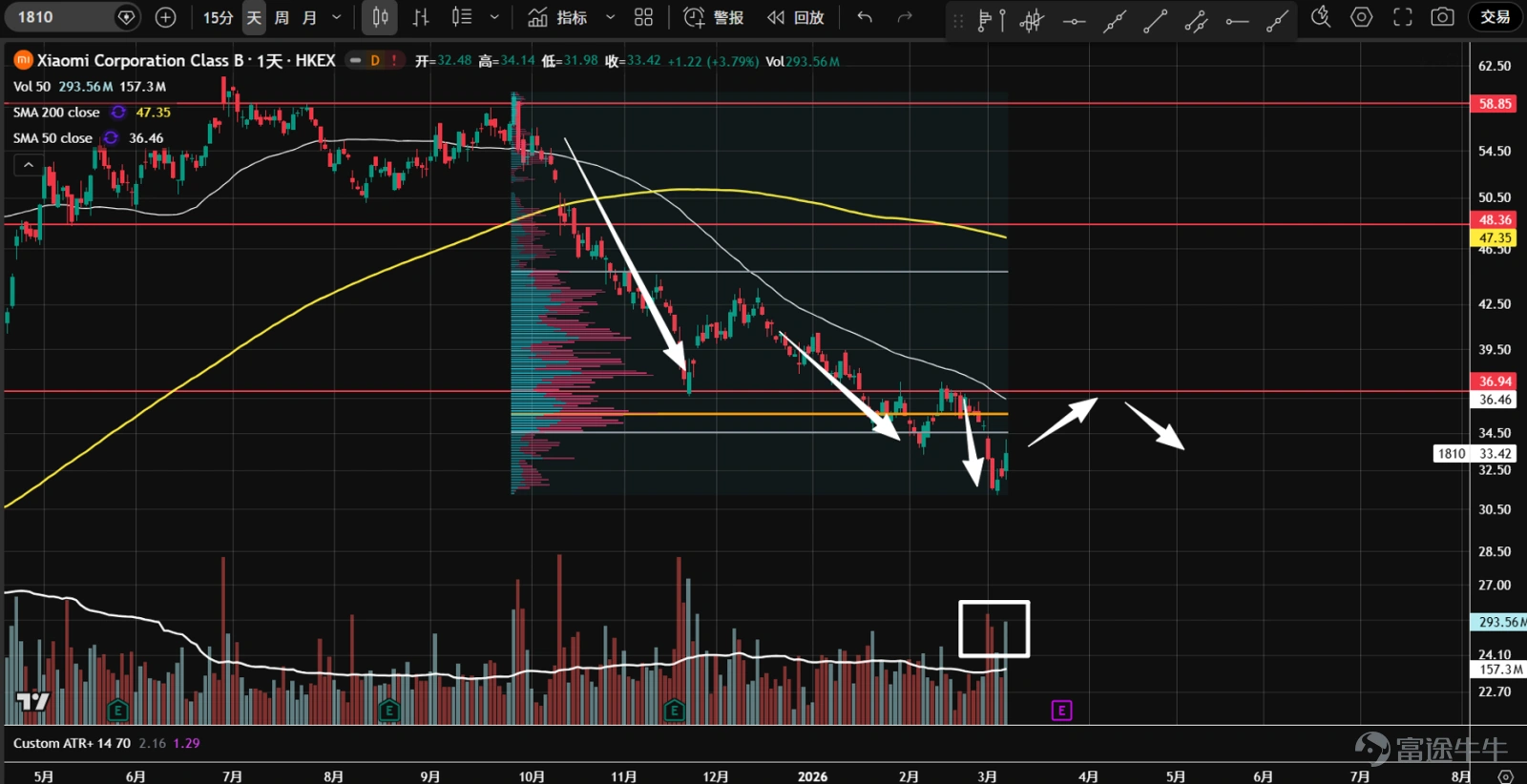Viewport: 1527px width, 784px height.
Task: Select the parallel channel drawing tool
Action: click(x=1196, y=20)
